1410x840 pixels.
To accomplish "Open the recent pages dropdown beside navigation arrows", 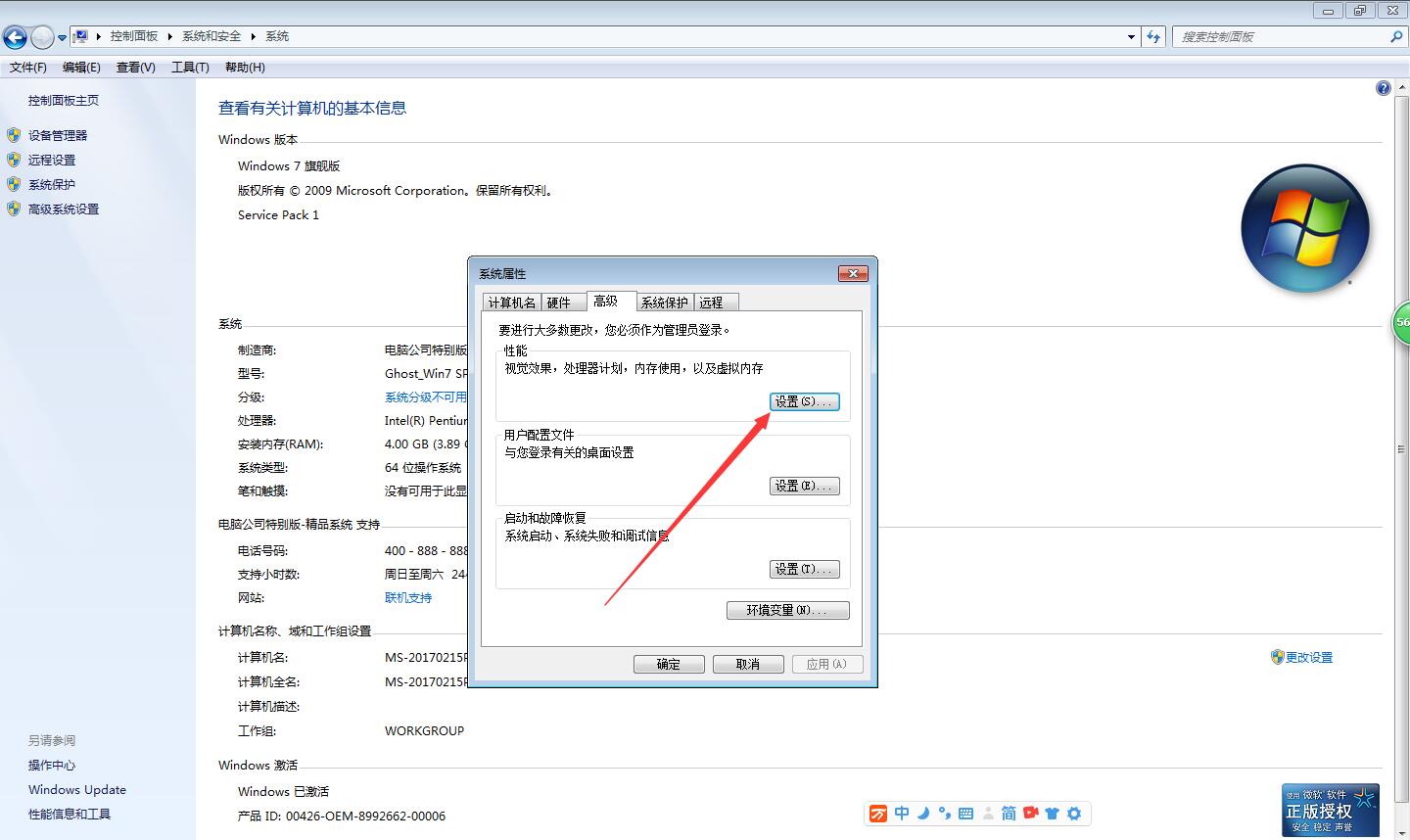I will click(62, 38).
